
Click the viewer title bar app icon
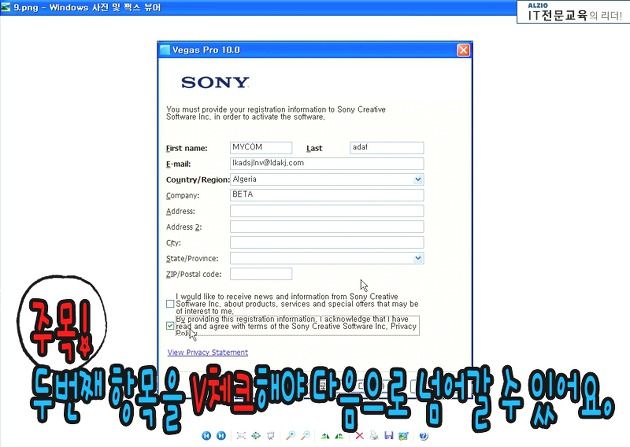coord(6,7)
